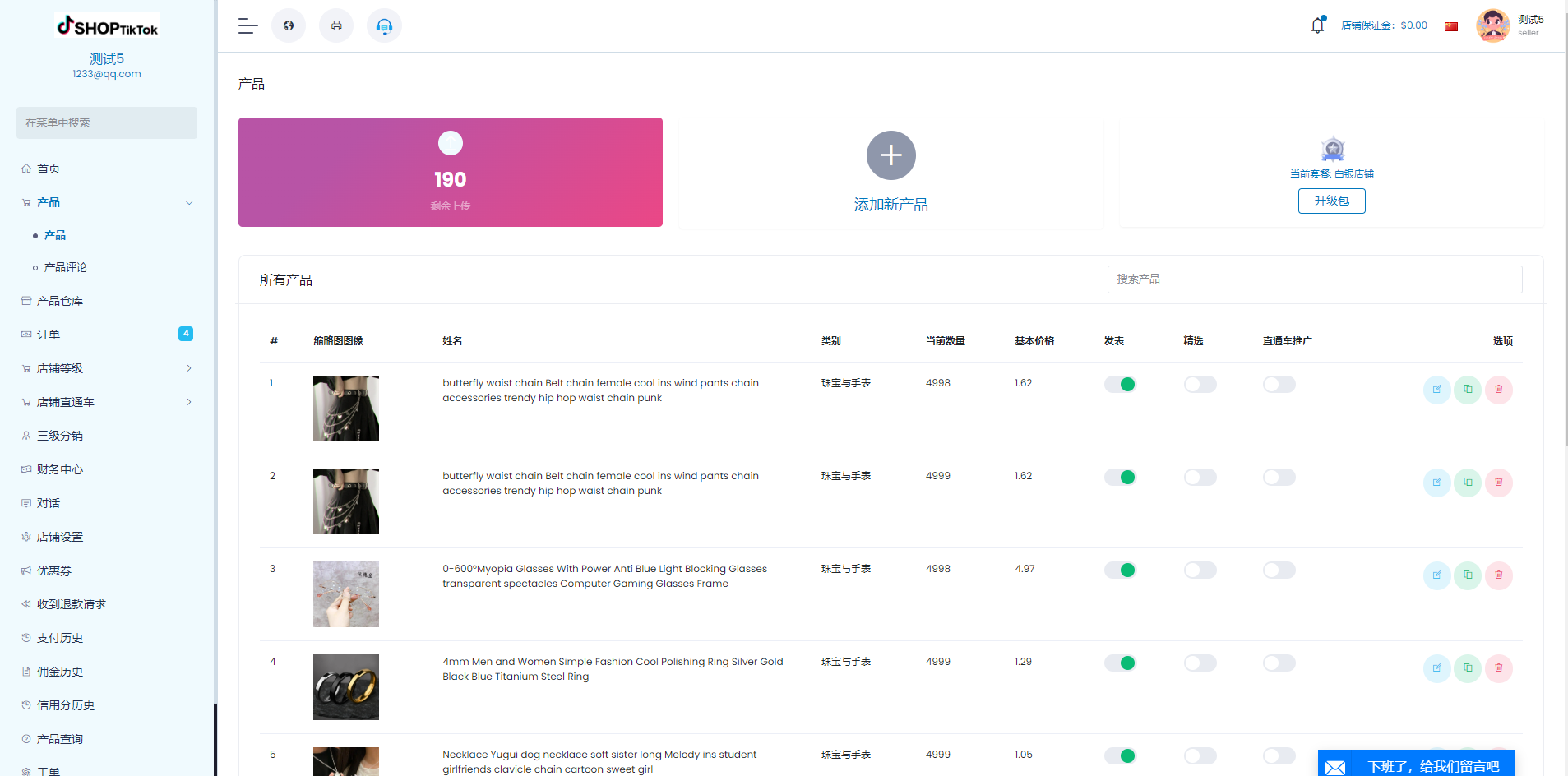The height and width of the screenshot is (776, 1568).
Task: Delete the second product row
Action: (1498, 483)
